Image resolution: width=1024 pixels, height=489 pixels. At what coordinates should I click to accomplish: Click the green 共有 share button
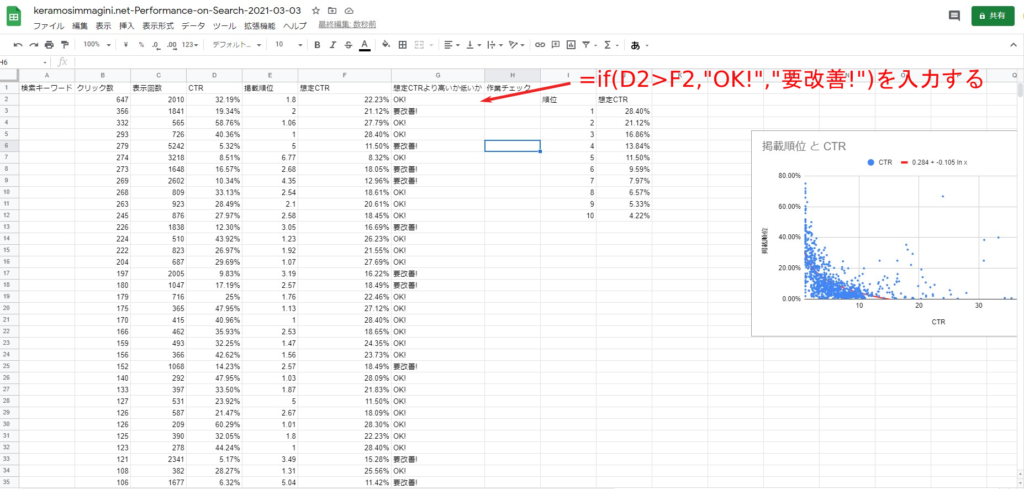(990, 16)
